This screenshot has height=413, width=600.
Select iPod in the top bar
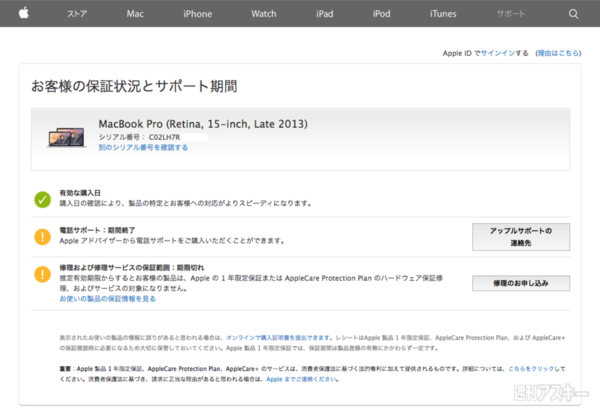(382, 14)
